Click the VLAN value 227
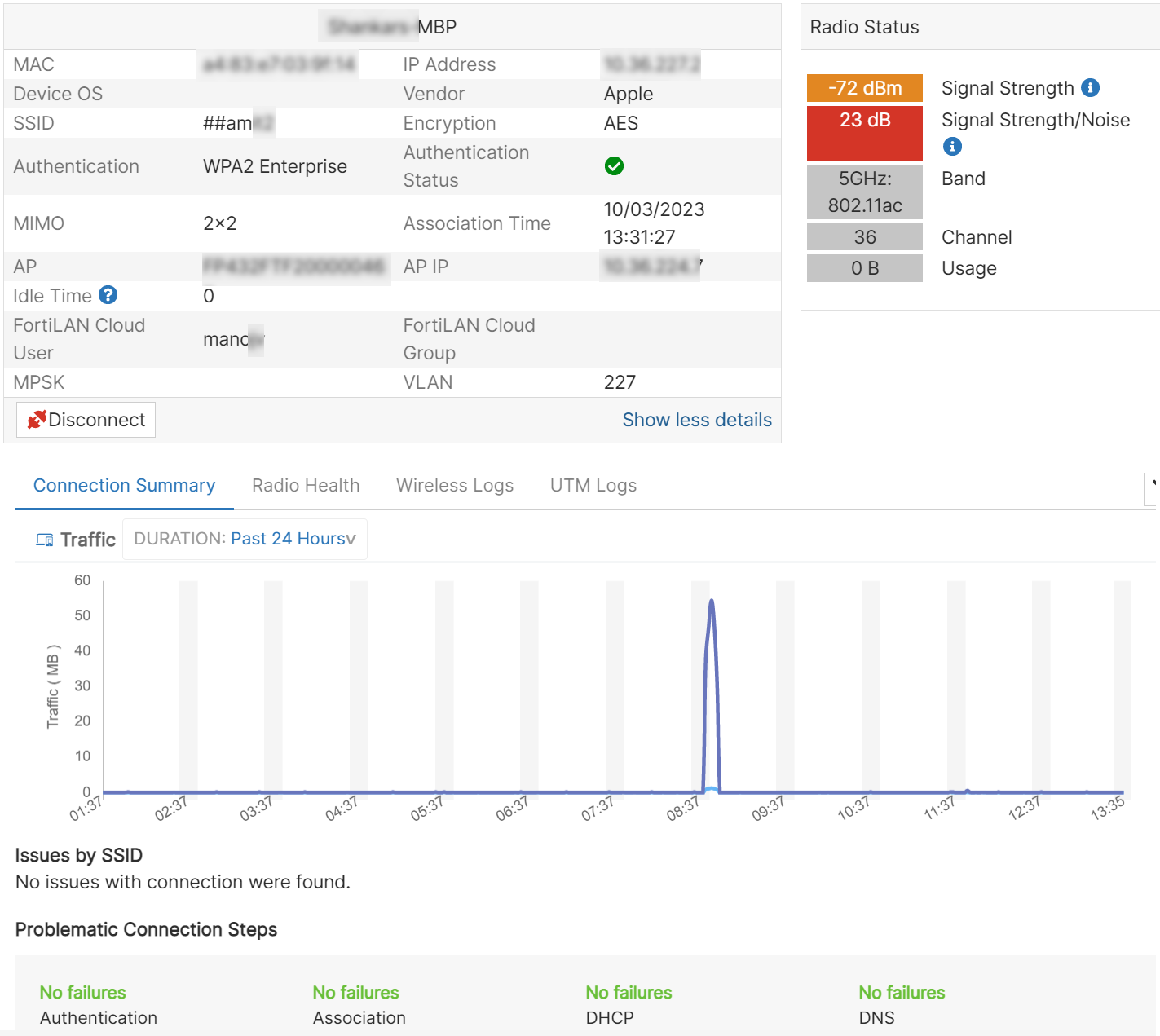 [620, 382]
